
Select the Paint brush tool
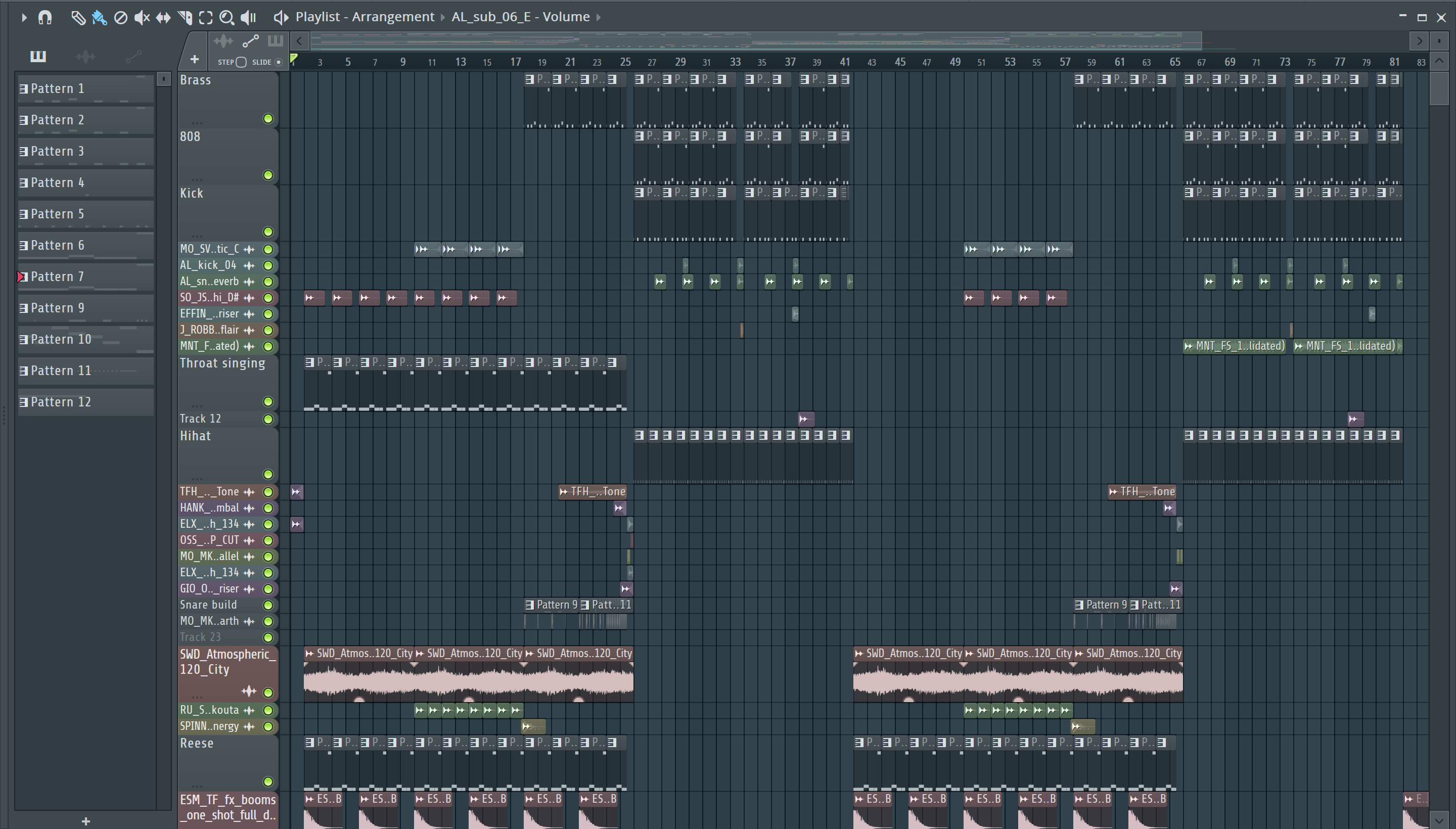99,18
